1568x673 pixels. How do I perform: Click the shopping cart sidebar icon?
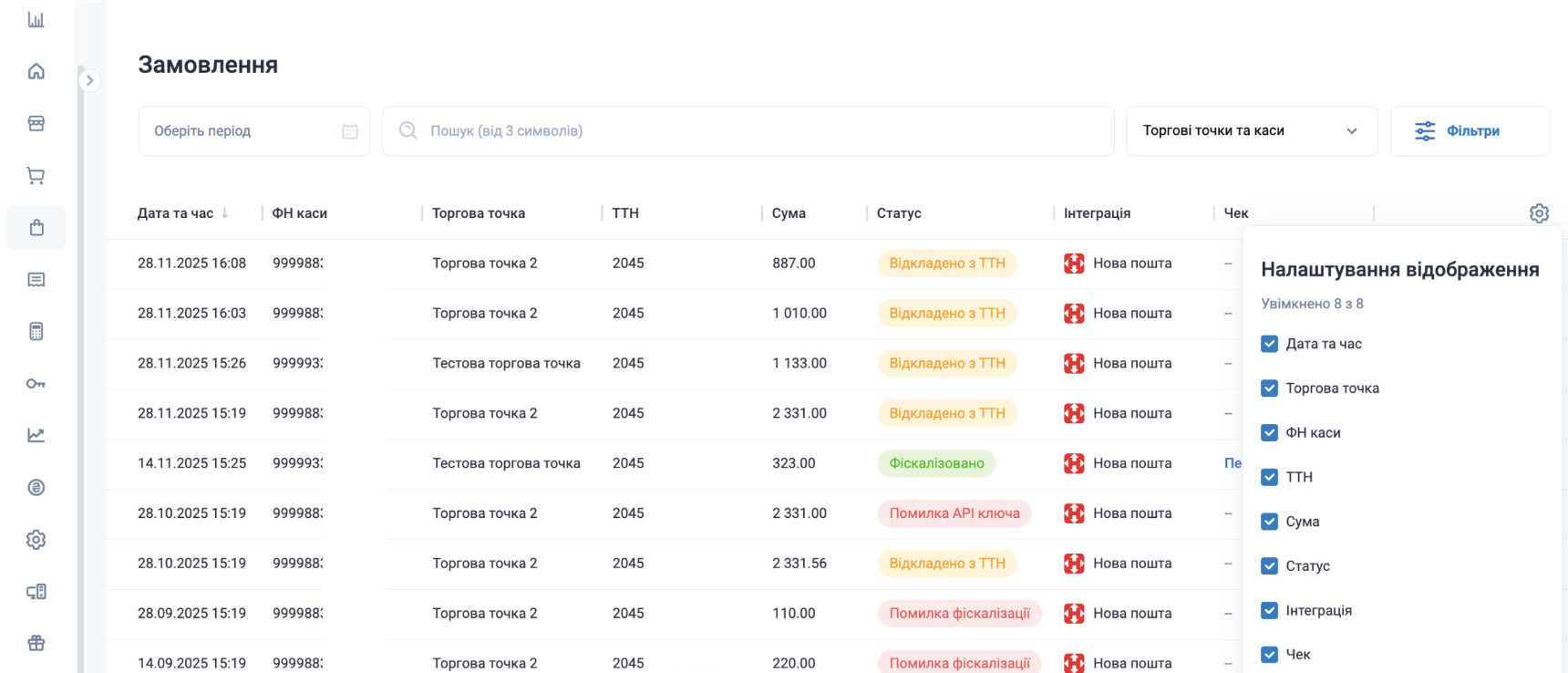point(36,175)
